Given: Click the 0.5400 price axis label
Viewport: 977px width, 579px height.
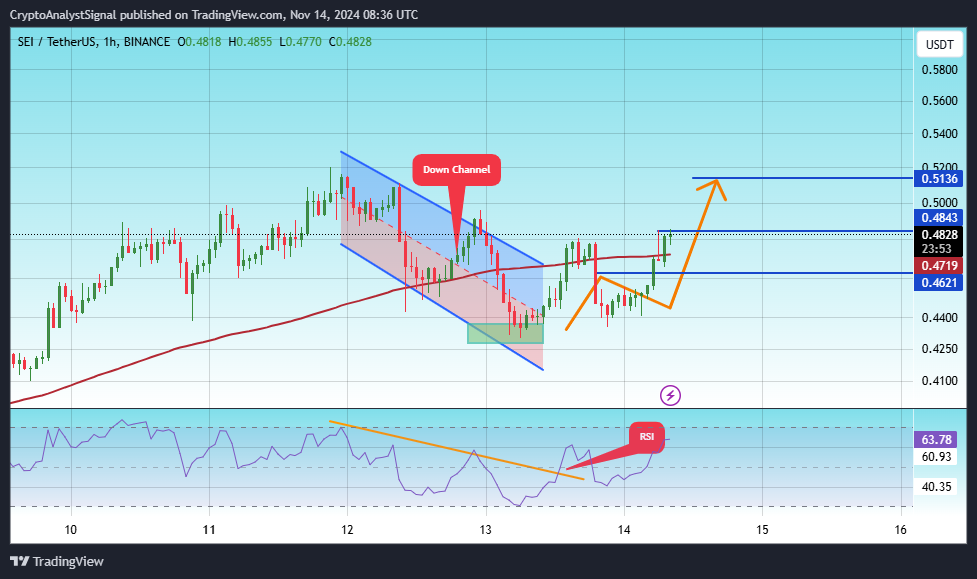Looking at the screenshot, I should (940, 134).
